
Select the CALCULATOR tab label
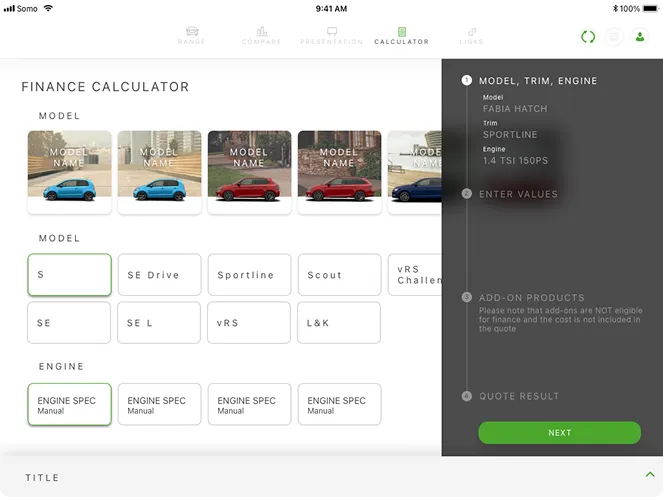pos(402,41)
